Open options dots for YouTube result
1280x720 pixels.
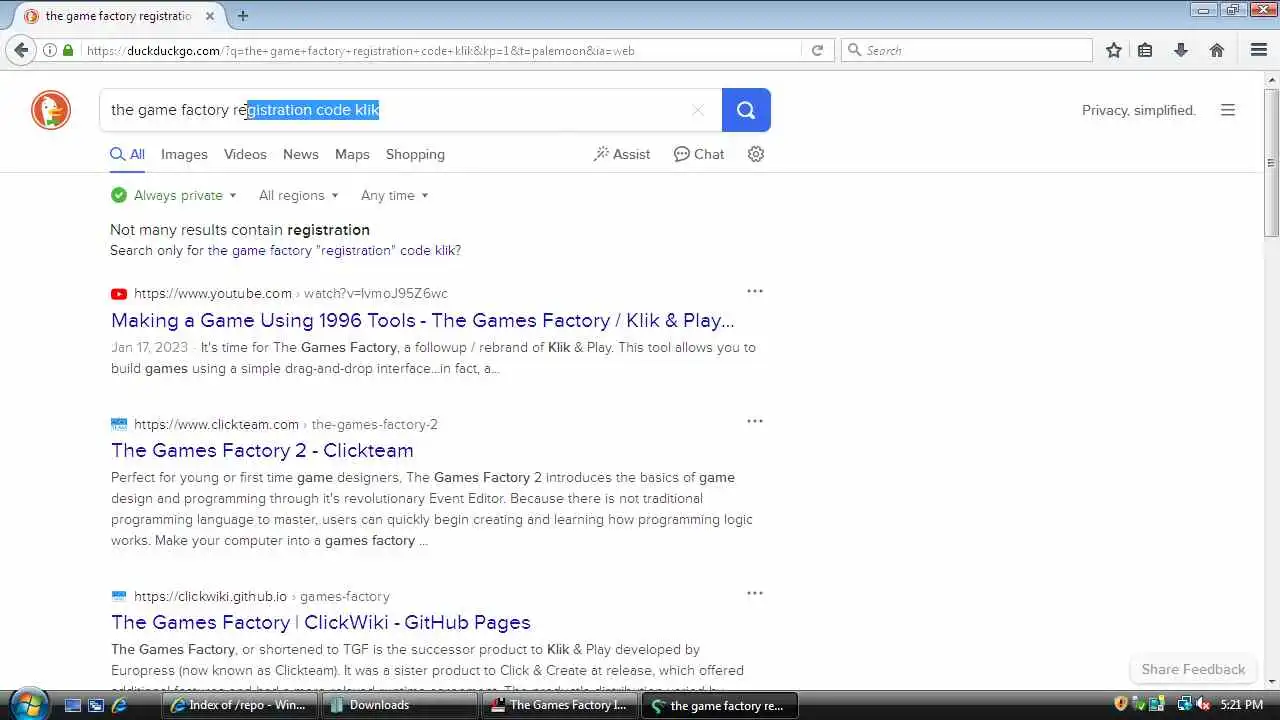pyautogui.click(x=755, y=291)
